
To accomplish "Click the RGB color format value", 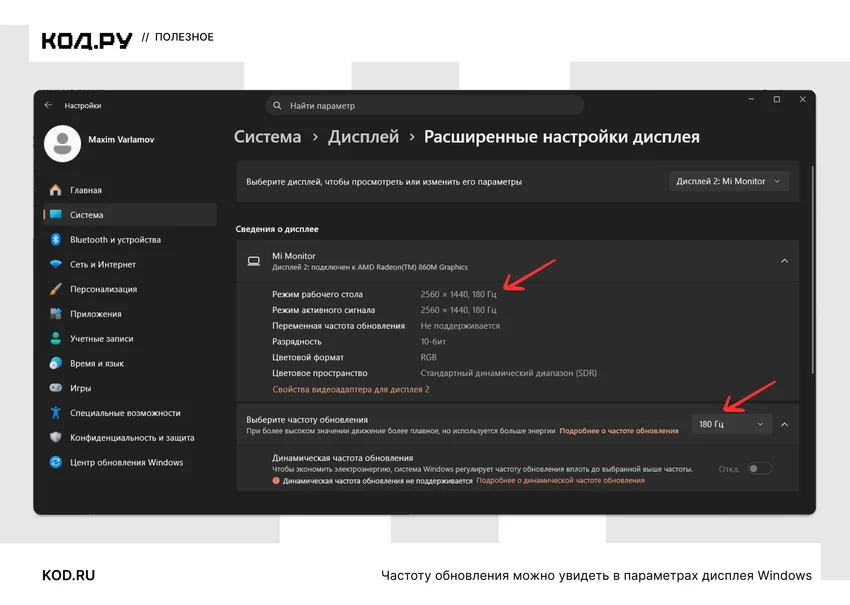I will point(428,357).
